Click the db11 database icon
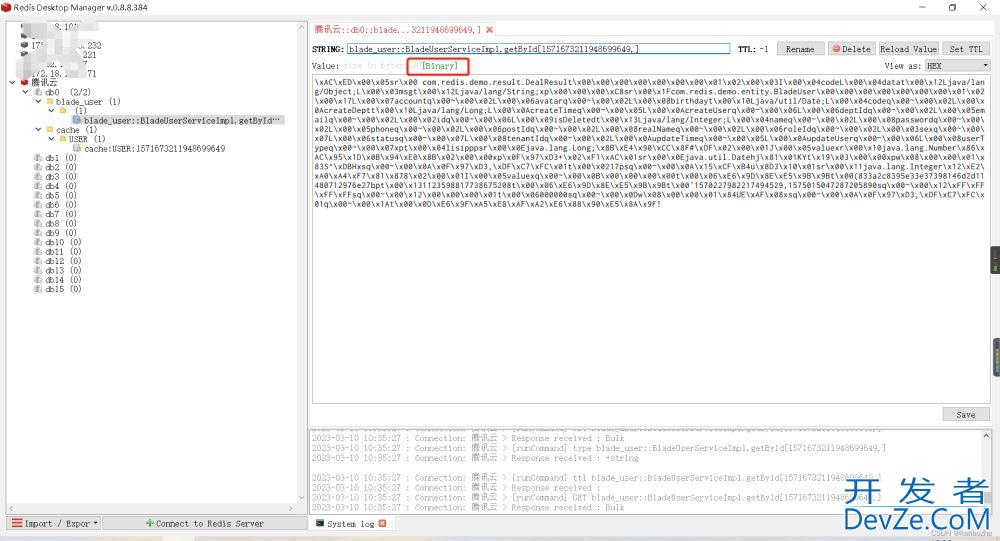The width and height of the screenshot is (1000, 541). 38,251
